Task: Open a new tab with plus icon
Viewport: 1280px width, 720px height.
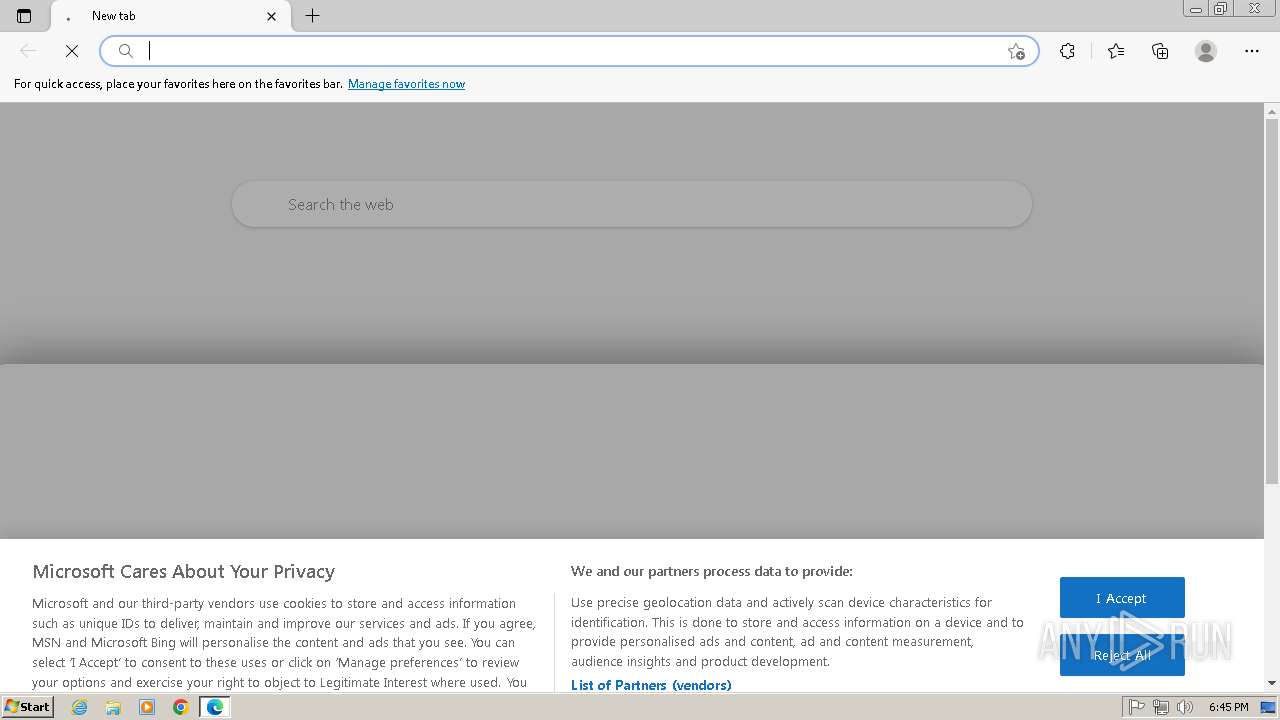Action: click(312, 16)
